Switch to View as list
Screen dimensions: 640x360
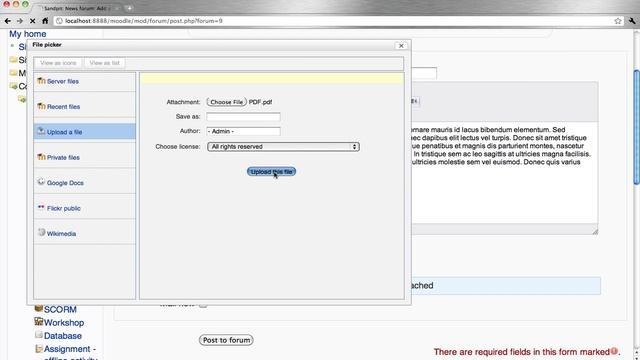(x=104, y=63)
